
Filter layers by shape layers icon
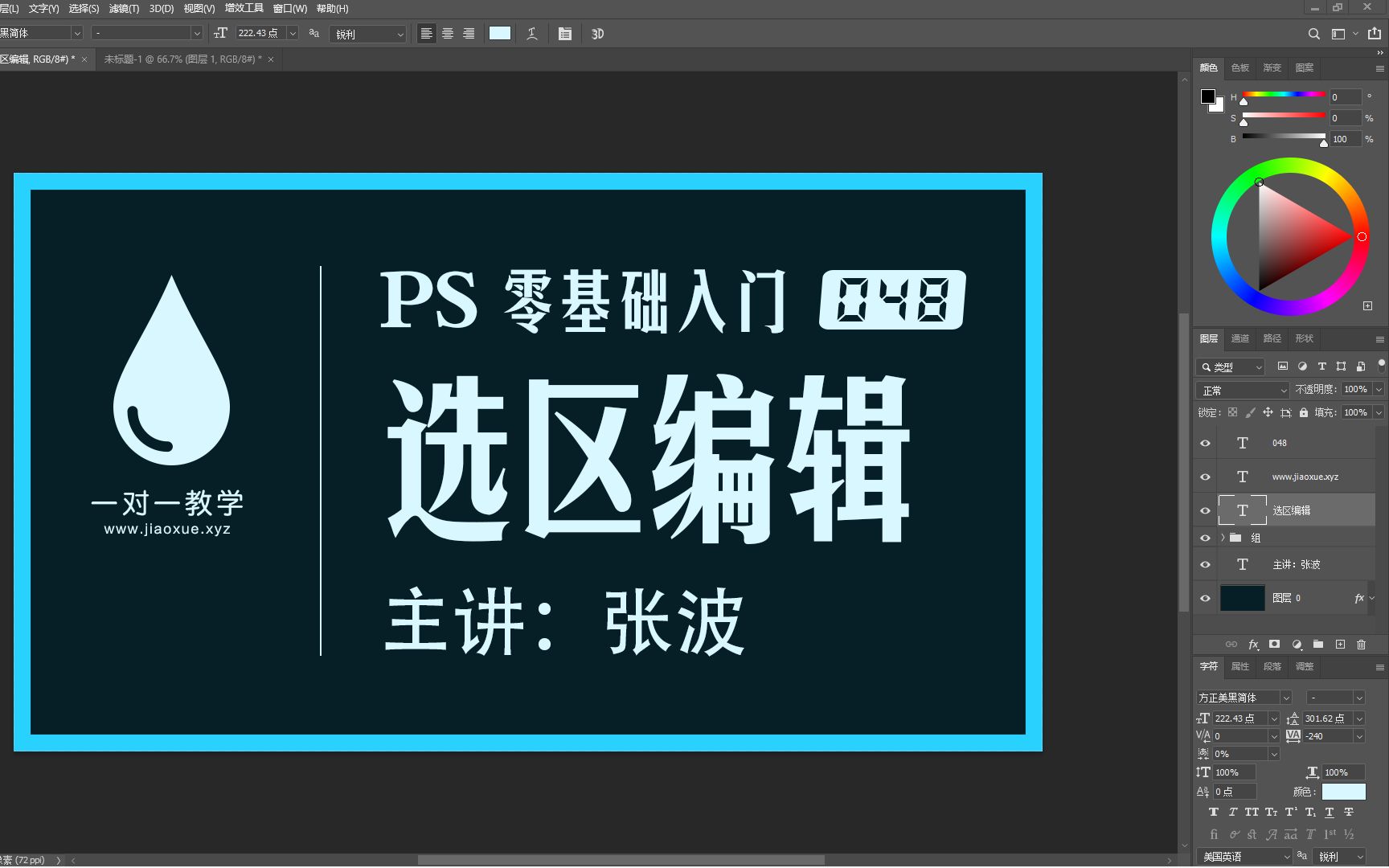[1341, 366]
